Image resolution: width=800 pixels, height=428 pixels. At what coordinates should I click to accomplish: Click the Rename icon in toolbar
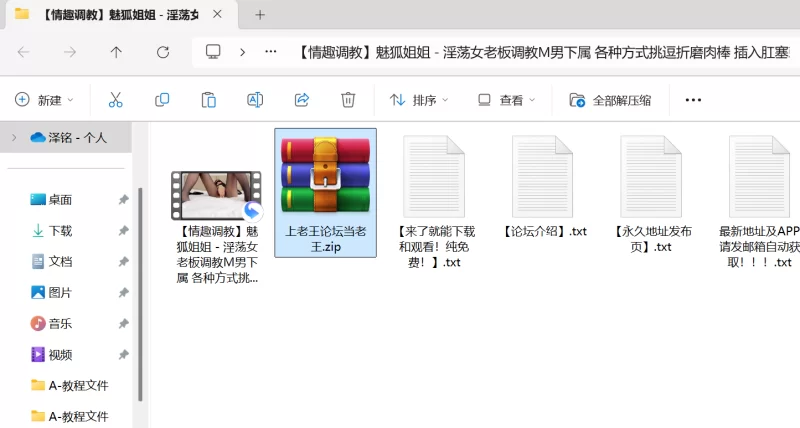[255, 100]
